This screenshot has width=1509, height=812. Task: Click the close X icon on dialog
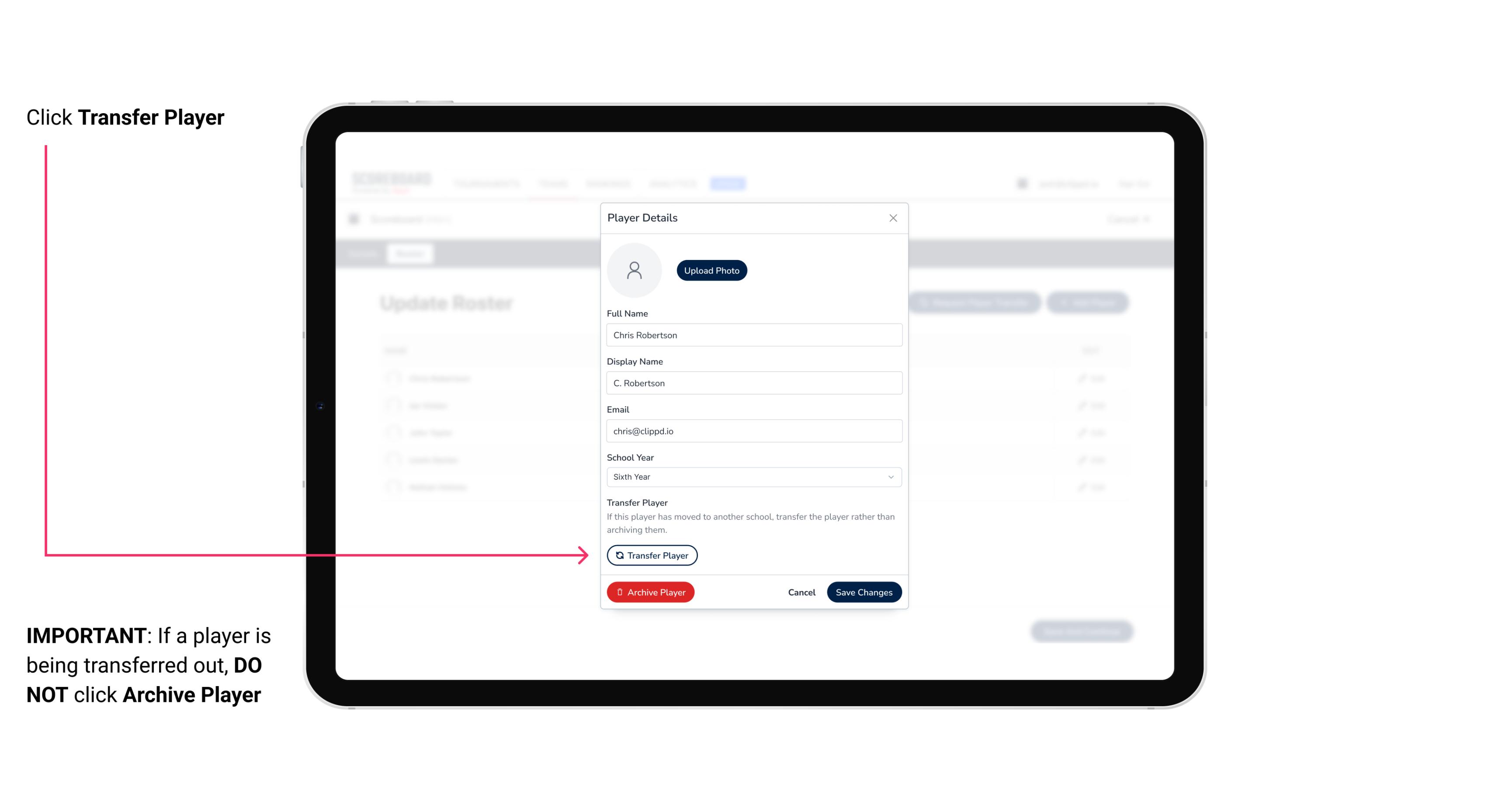click(x=892, y=218)
